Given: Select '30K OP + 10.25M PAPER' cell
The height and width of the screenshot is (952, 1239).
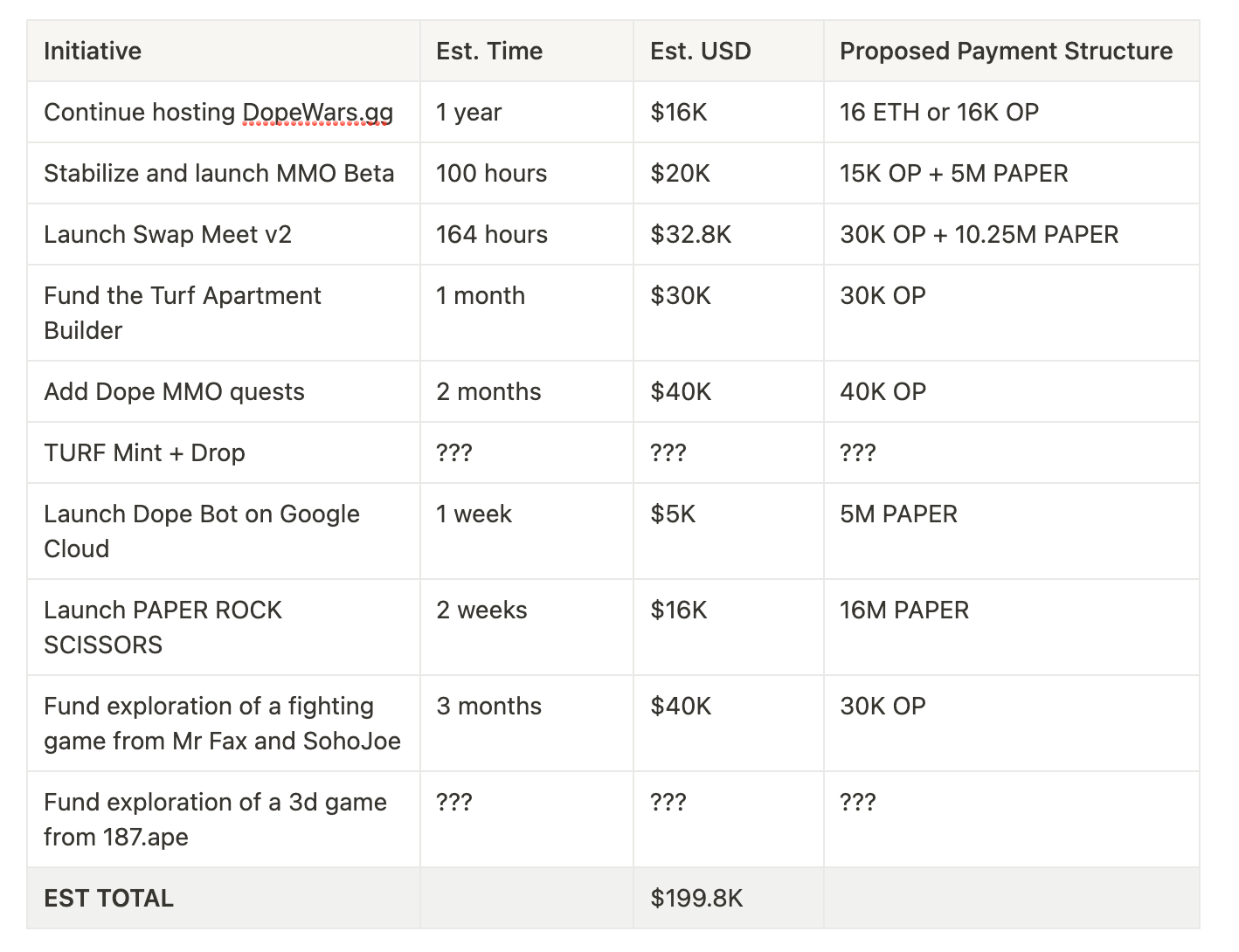Looking at the screenshot, I should pyautogui.click(x=1012, y=234).
